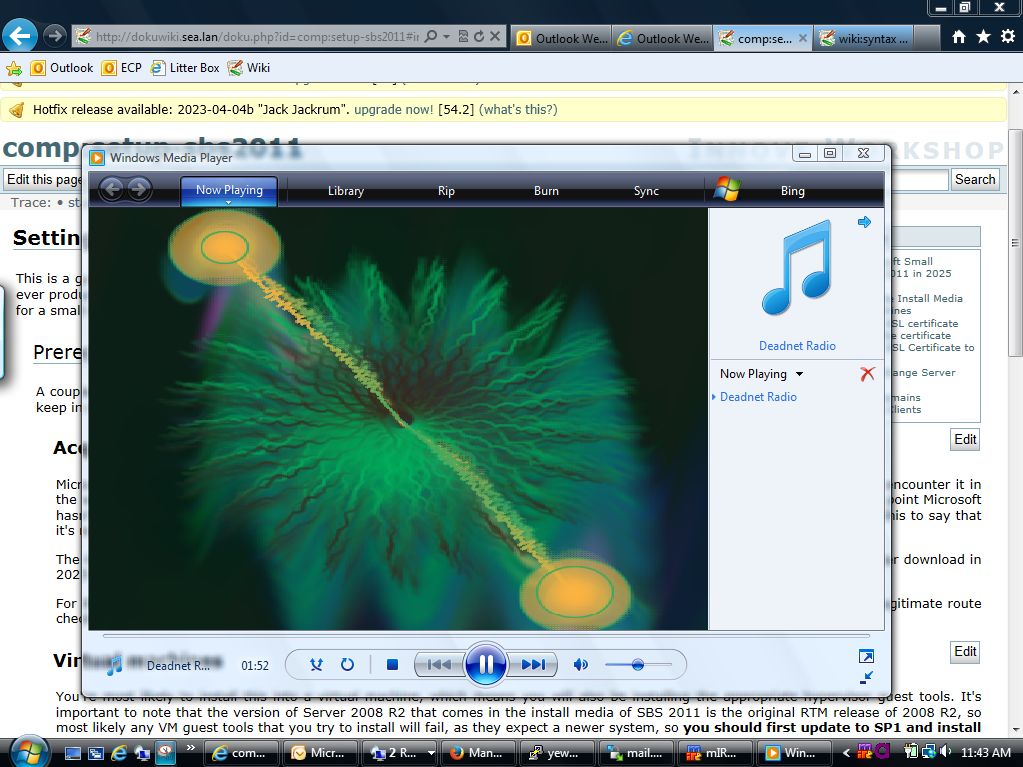
Task: Pause playback in Windows Media Player
Action: (x=485, y=664)
